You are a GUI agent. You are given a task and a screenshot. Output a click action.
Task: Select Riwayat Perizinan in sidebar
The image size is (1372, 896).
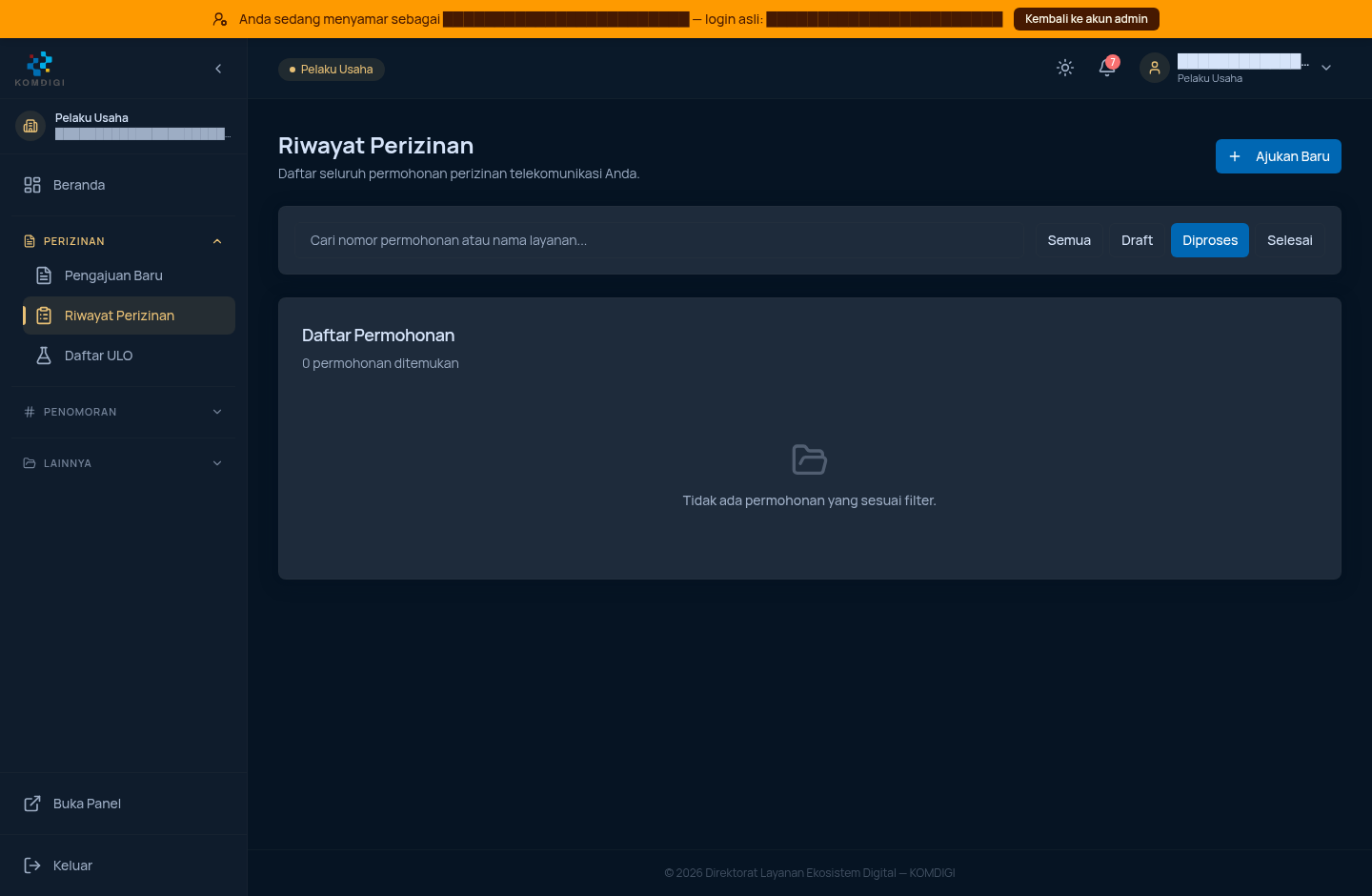click(x=129, y=316)
